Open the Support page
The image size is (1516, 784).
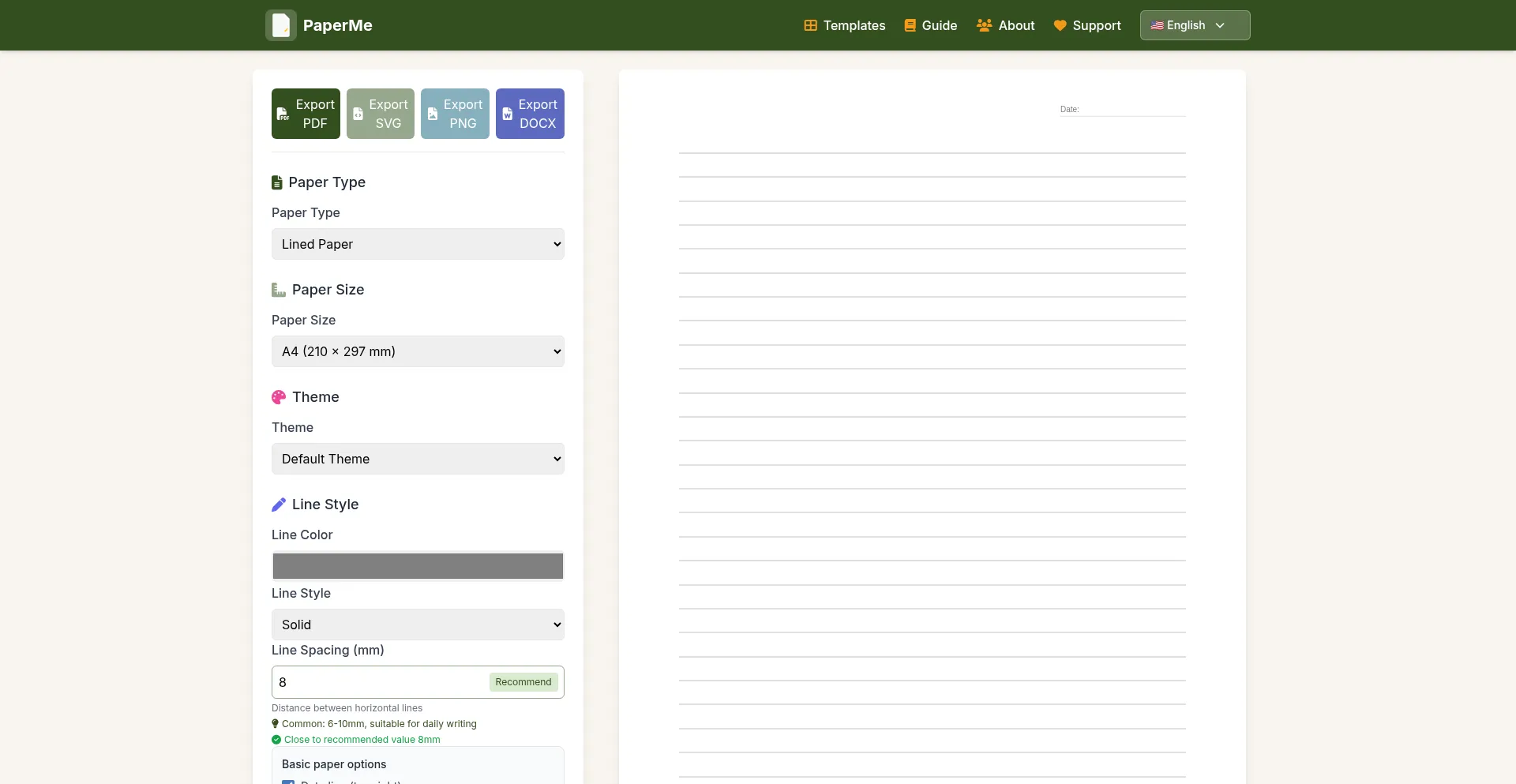1087,25
